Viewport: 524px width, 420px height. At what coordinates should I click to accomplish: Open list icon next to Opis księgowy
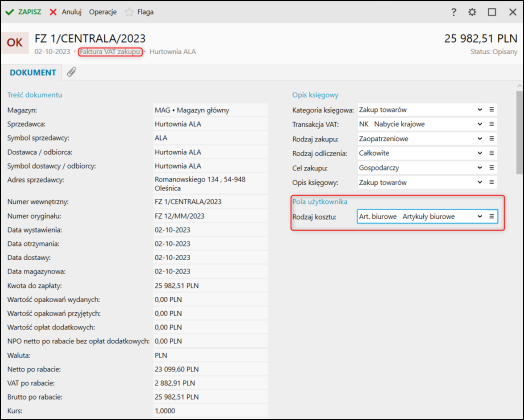coord(492,182)
